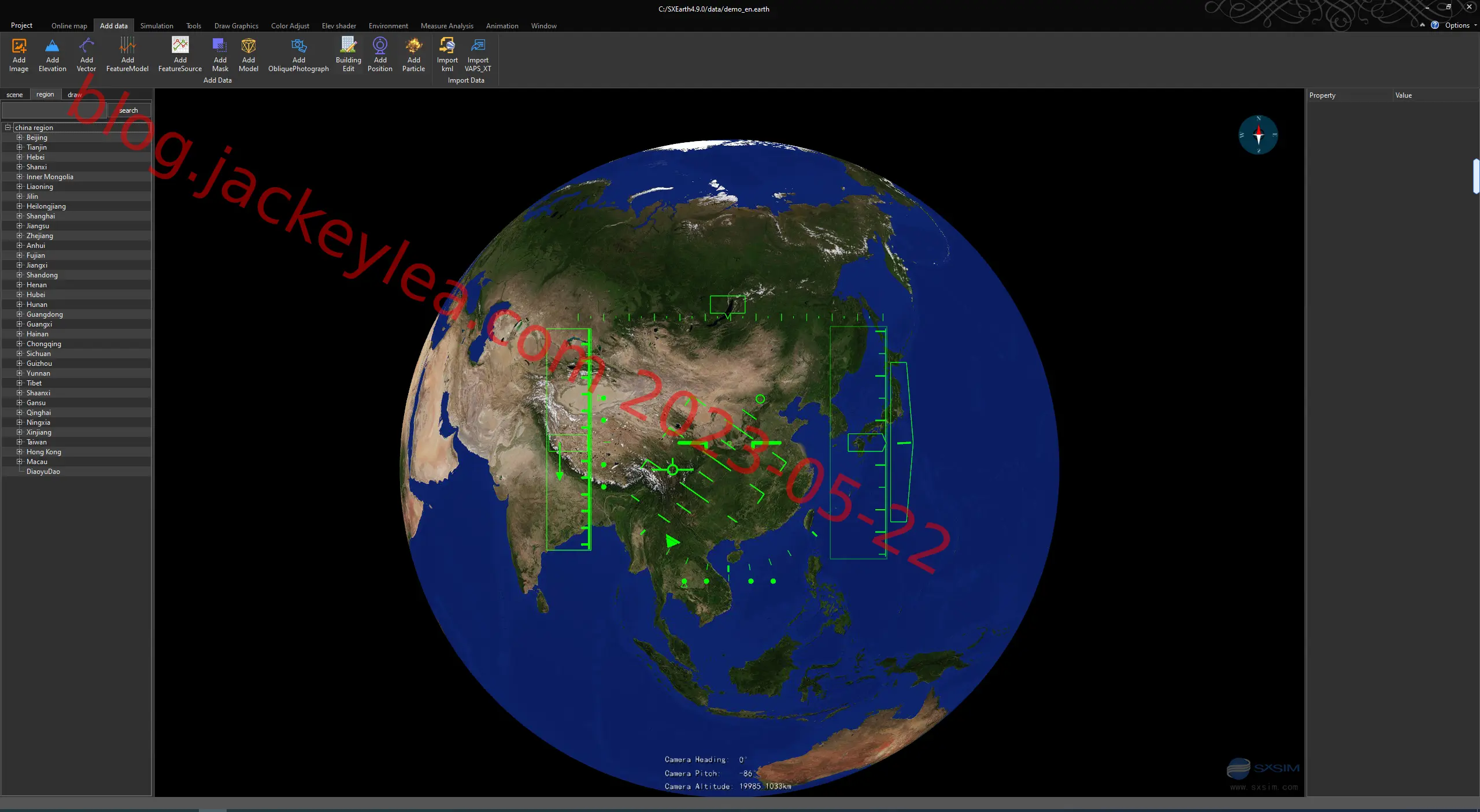
Task: Expand the Tibet node
Action: [x=19, y=383]
